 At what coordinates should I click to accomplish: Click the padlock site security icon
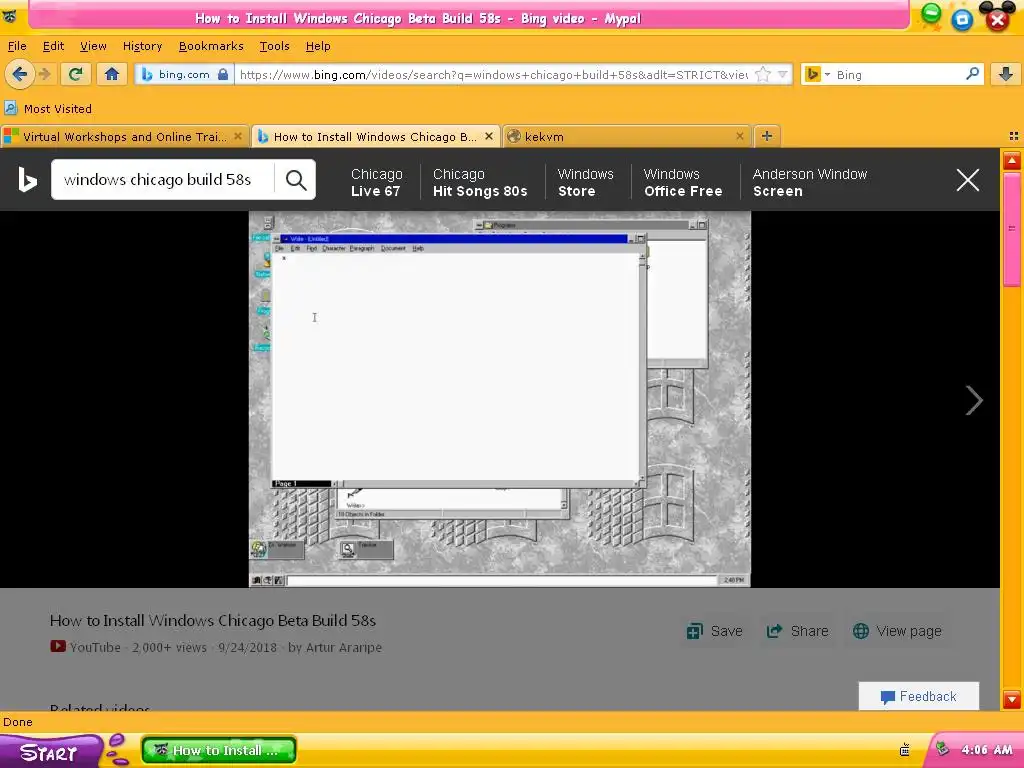223,74
